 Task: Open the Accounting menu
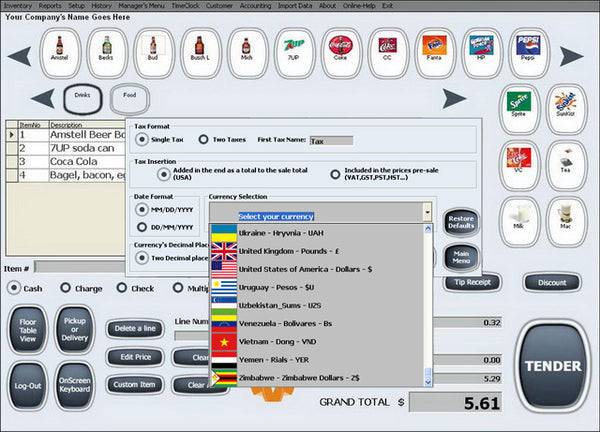coord(255,6)
